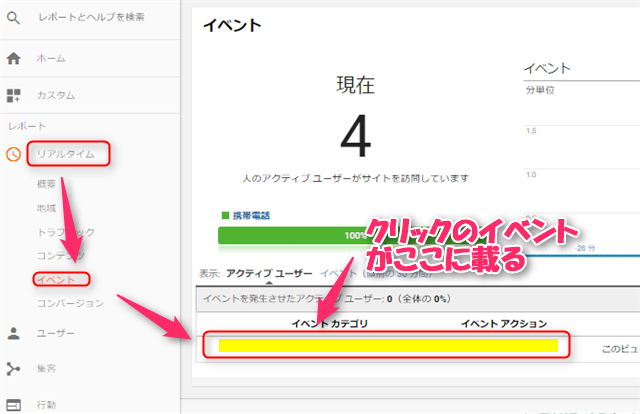Click the 分単位 chart label
The image size is (640, 414).
tap(540, 90)
